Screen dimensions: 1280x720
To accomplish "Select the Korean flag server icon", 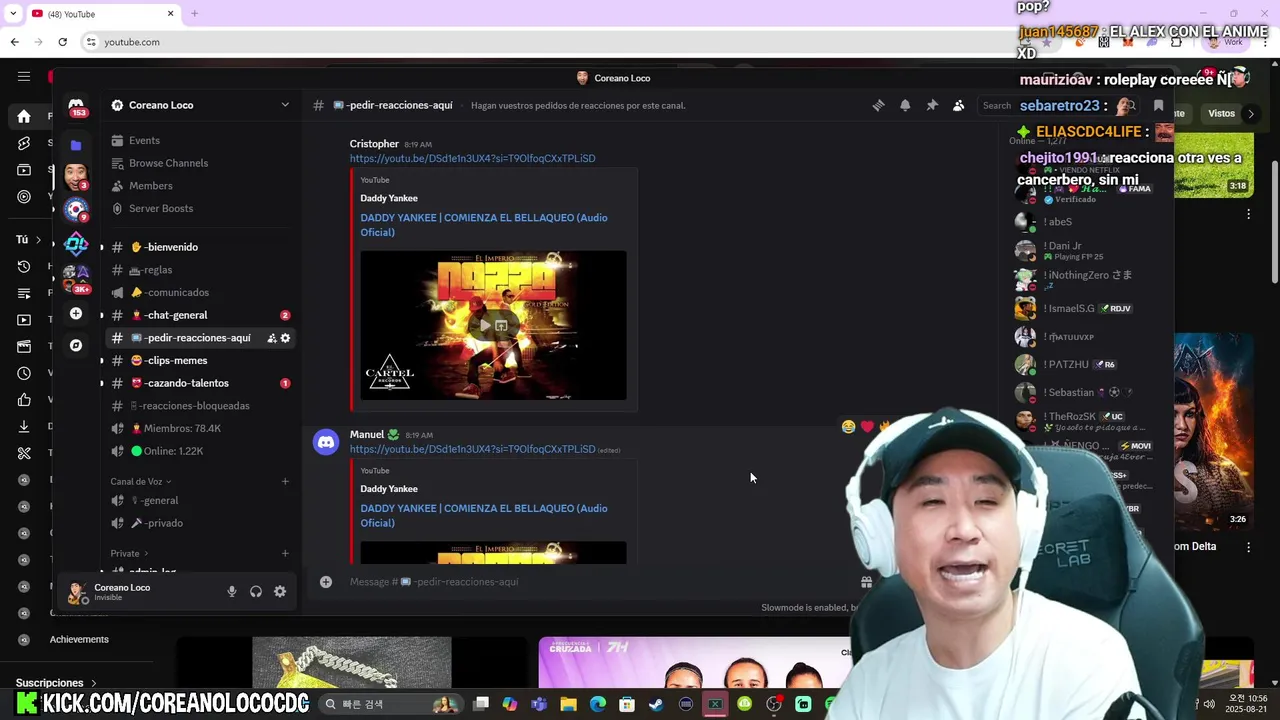I will pyautogui.click(x=76, y=210).
